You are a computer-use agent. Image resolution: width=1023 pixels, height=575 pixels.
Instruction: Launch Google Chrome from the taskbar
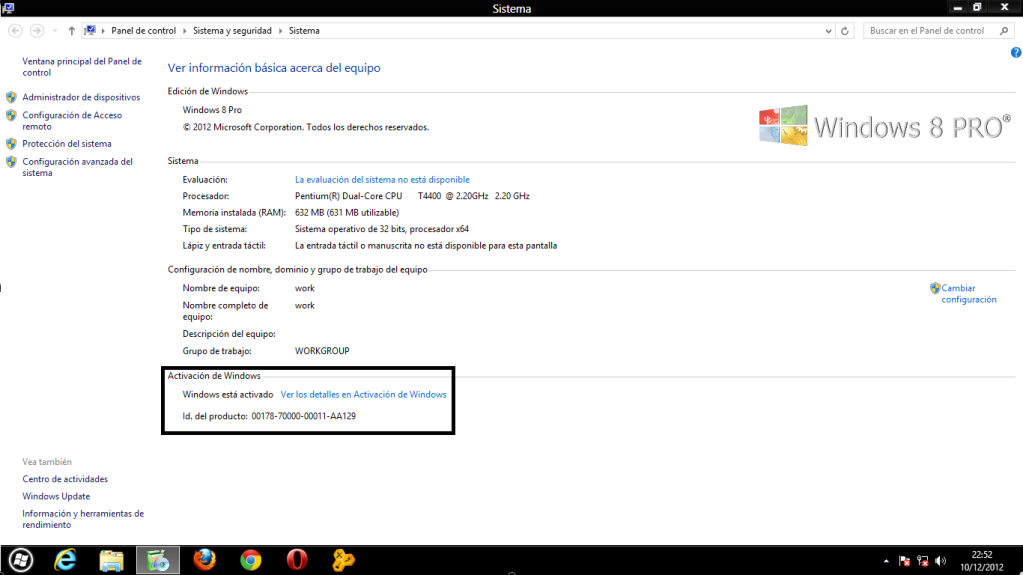point(251,560)
